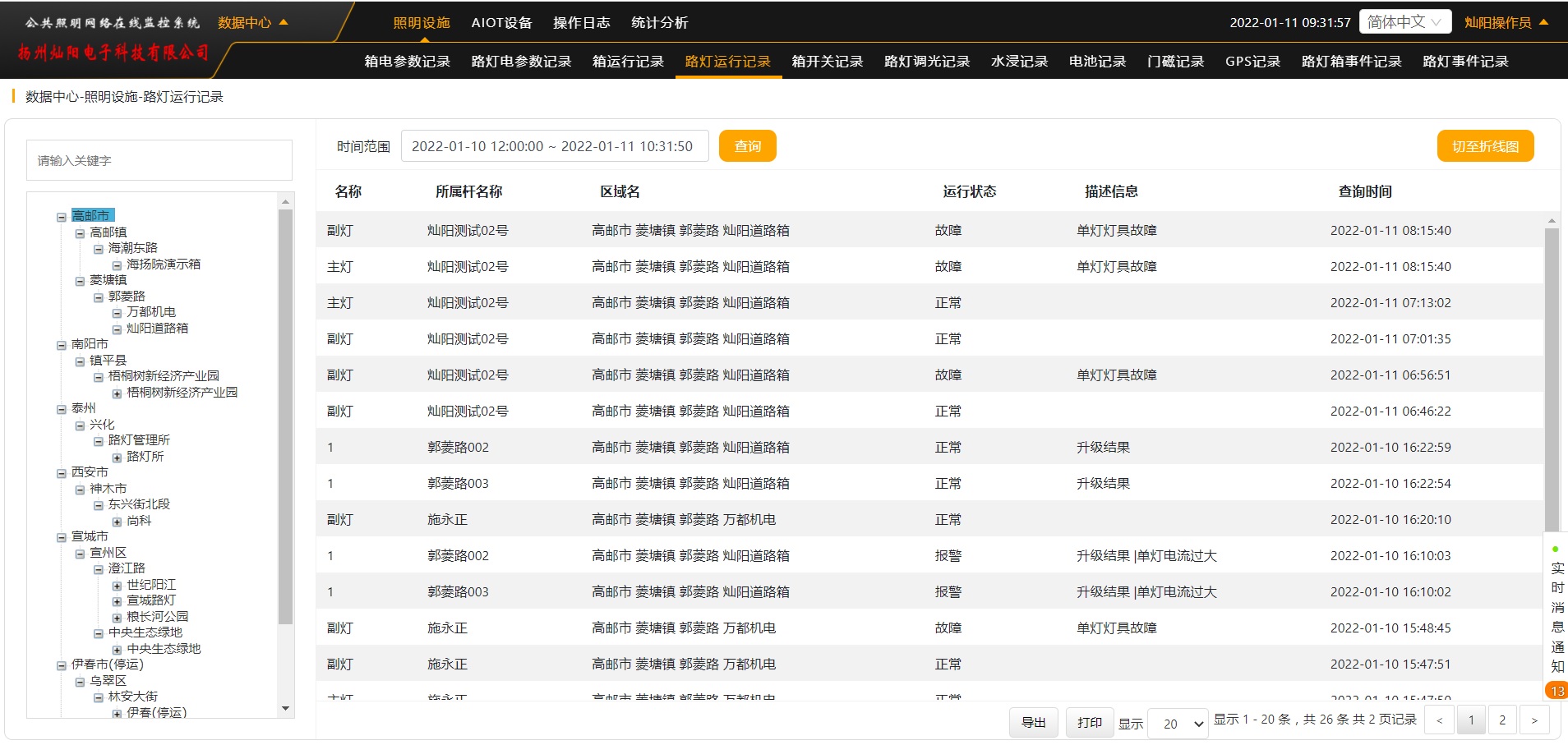
Task: Open the page size 20 dropdown
Action: 1178,724
